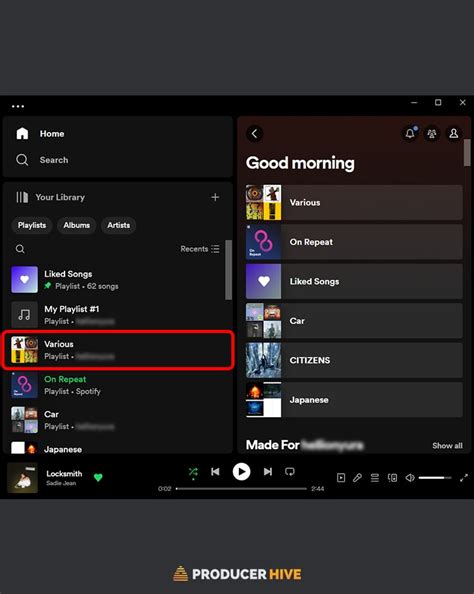
Task: Open On Repeat playlist in library
Action: click(117, 385)
